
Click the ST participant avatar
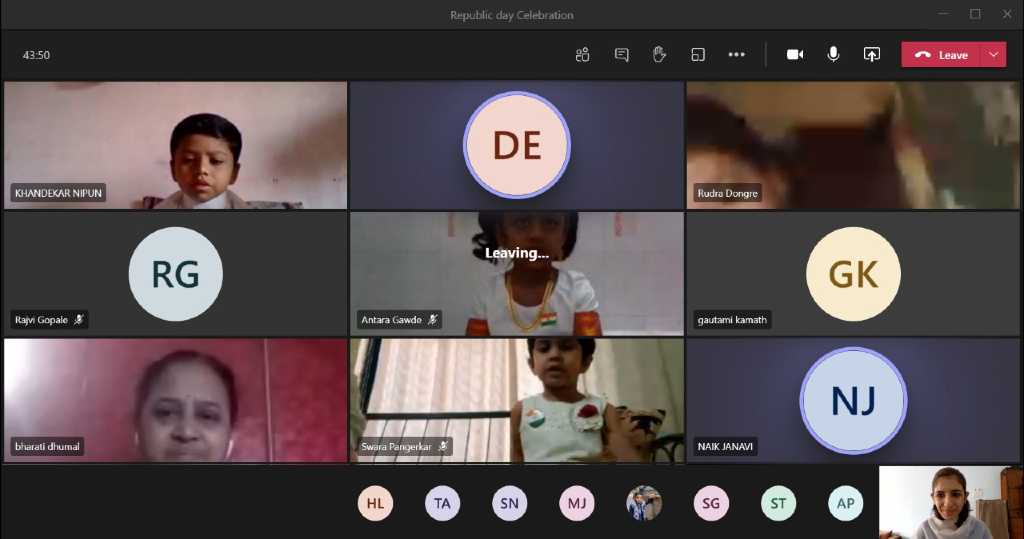778,503
